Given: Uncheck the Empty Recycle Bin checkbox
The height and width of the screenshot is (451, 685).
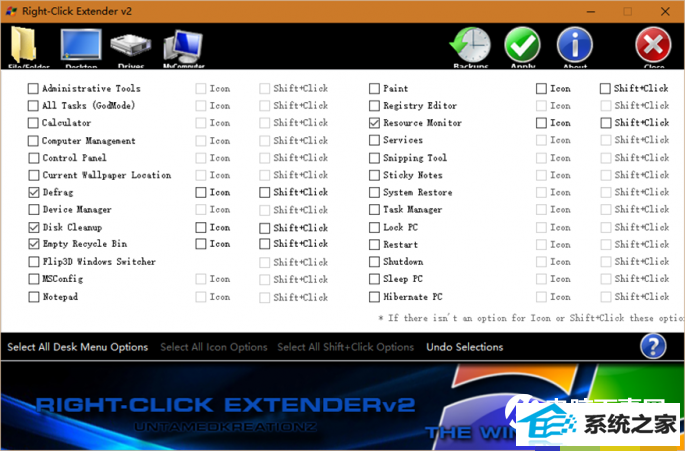Looking at the screenshot, I should (34, 244).
